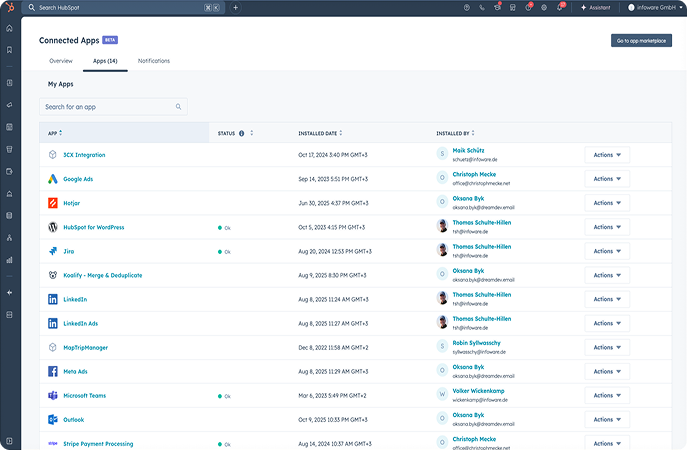Open the Automation hierarchy icon in sidebar
This screenshot has height=450, width=687.
(x=10, y=237)
